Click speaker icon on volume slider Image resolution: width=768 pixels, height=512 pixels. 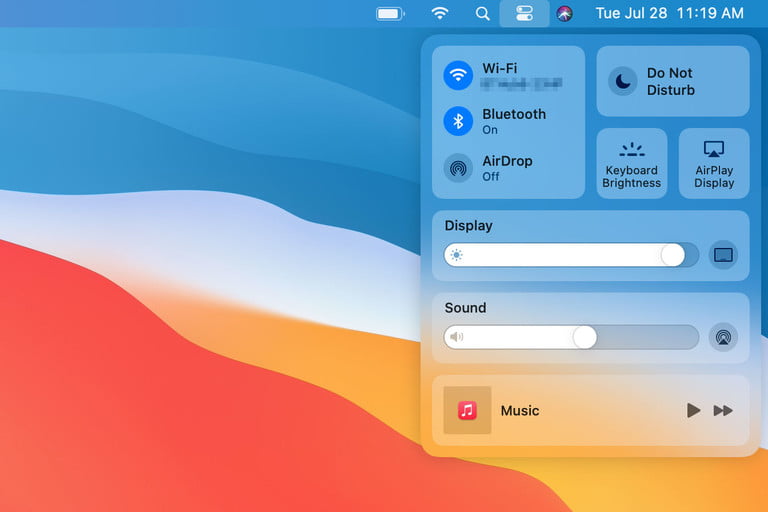(x=456, y=337)
